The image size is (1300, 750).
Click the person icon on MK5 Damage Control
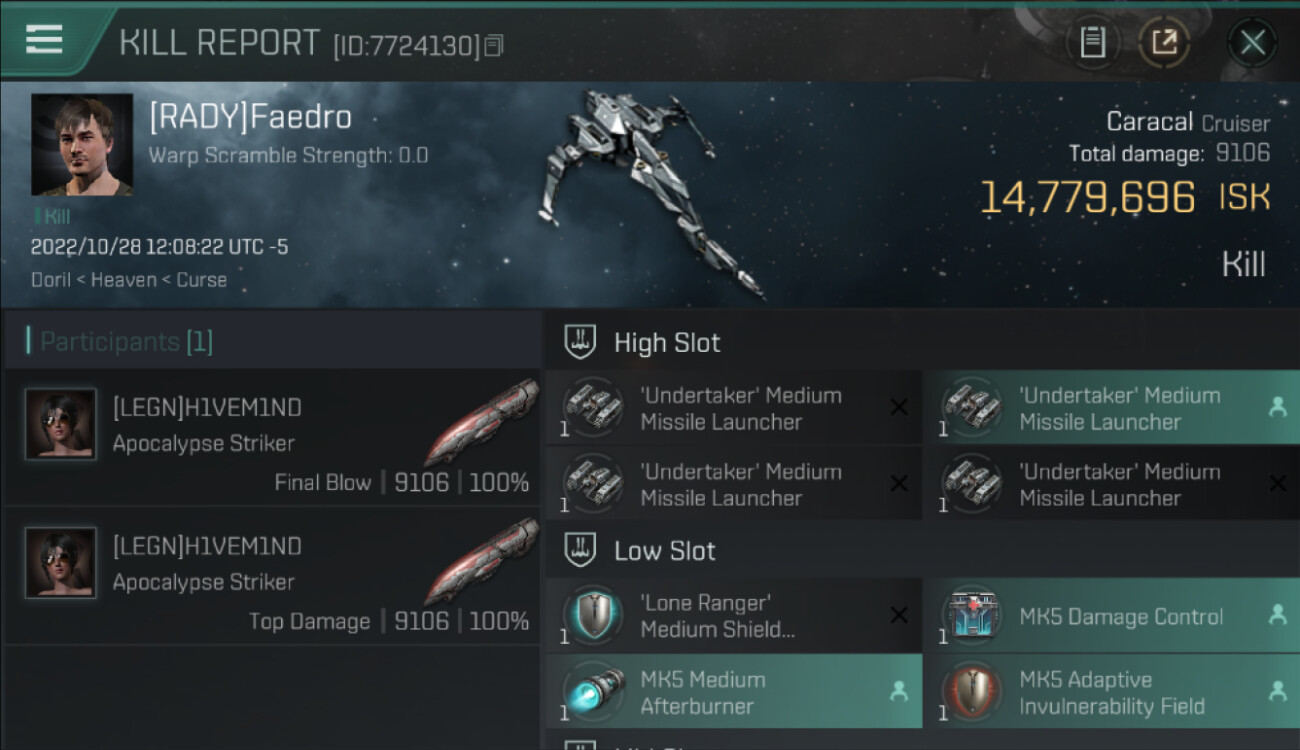pos(1277,615)
